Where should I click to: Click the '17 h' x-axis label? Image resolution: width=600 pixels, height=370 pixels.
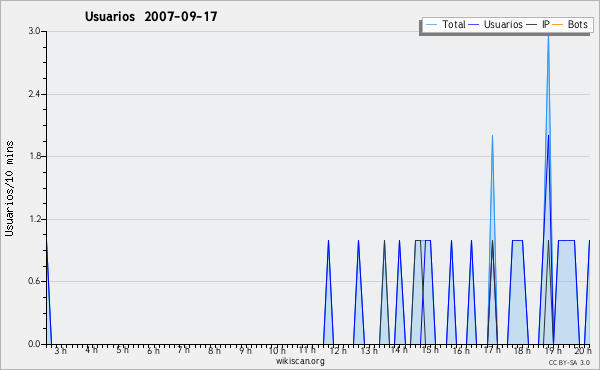coord(492,350)
